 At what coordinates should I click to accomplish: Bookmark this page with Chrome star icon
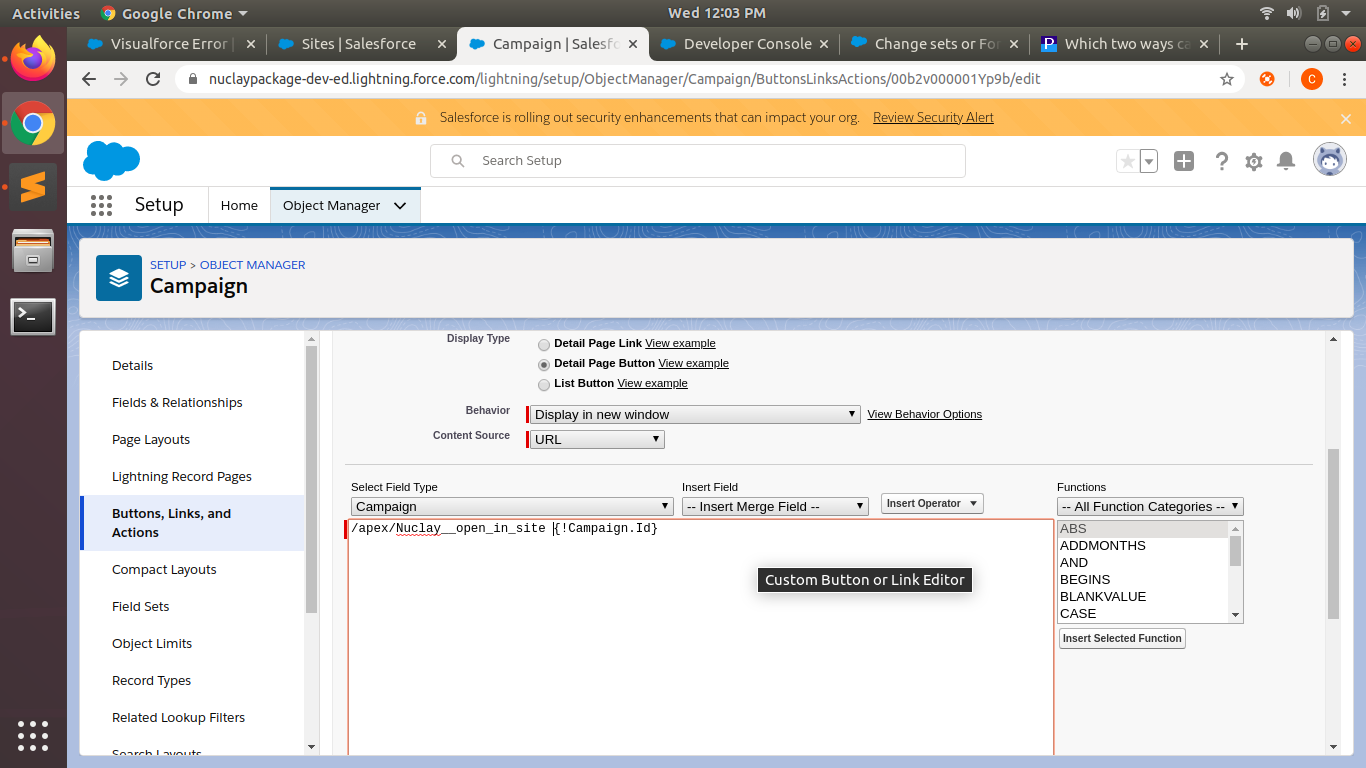click(x=1226, y=79)
